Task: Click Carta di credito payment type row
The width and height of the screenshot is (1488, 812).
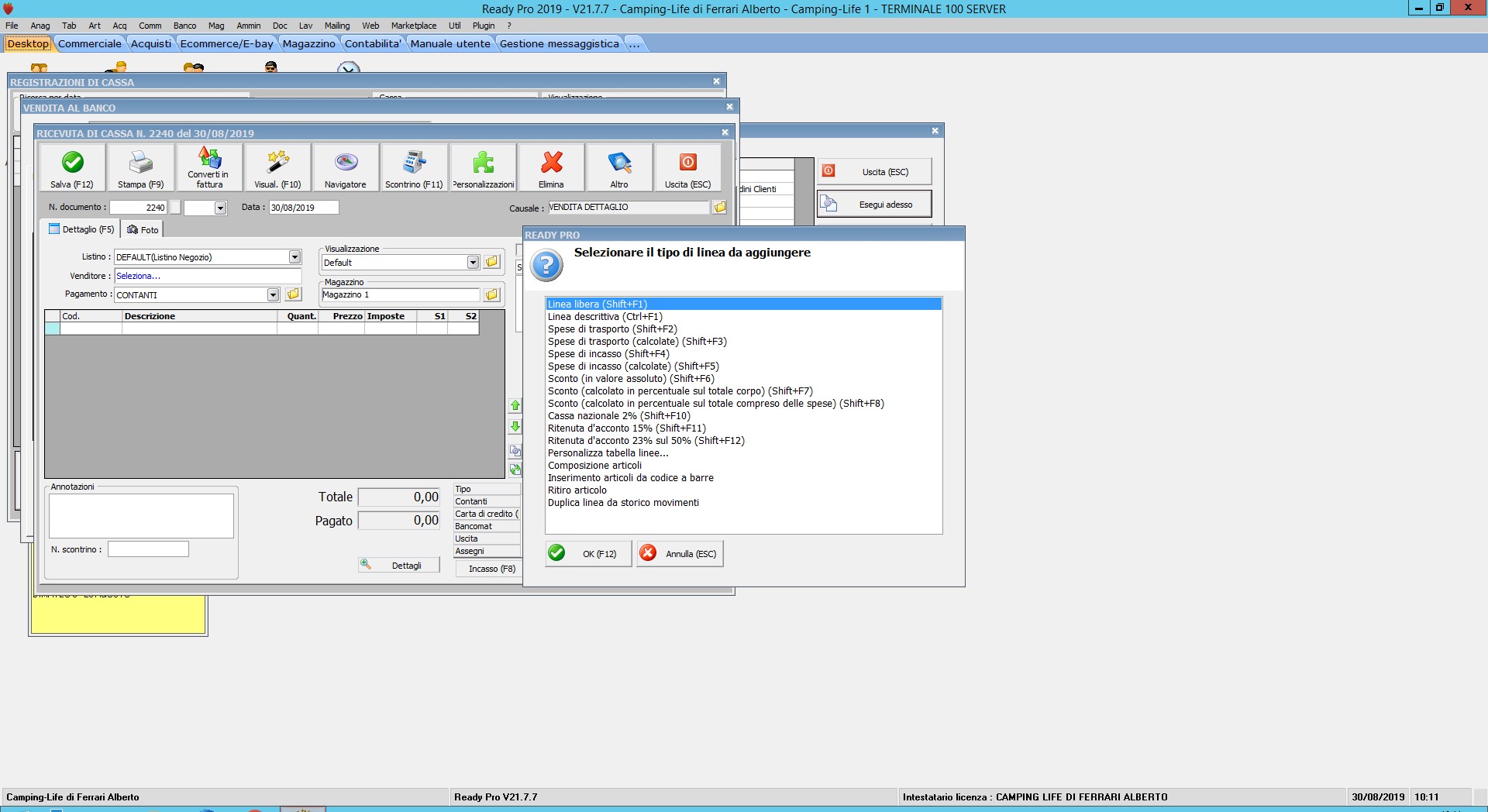Action: (x=487, y=514)
